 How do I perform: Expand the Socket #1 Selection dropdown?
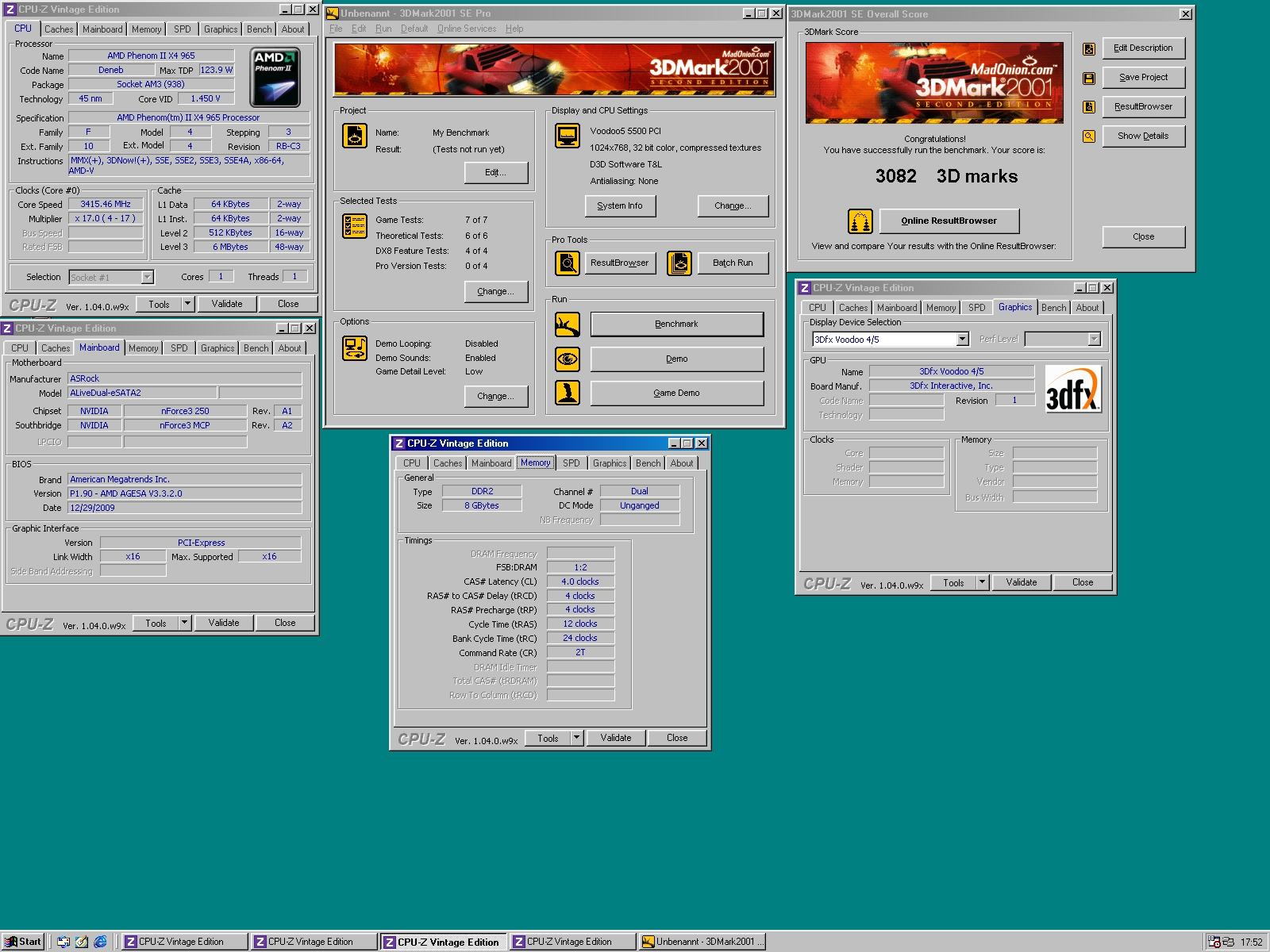tap(147, 277)
